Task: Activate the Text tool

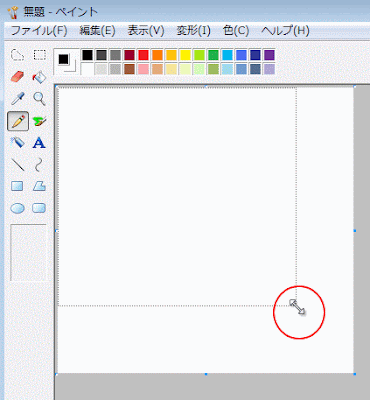Action: click(x=39, y=143)
